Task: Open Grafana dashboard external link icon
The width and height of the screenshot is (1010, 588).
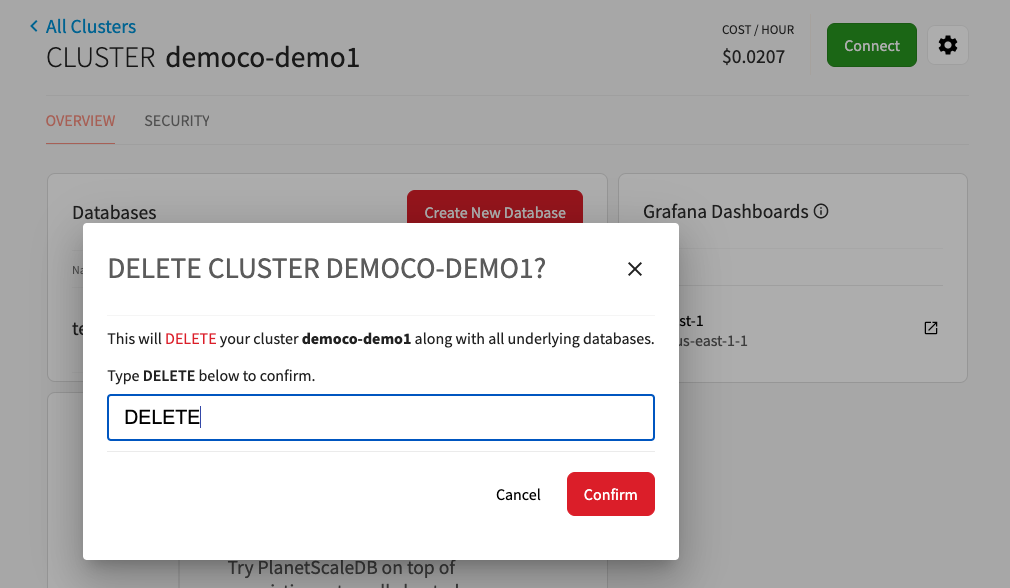Action: tap(931, 328)
